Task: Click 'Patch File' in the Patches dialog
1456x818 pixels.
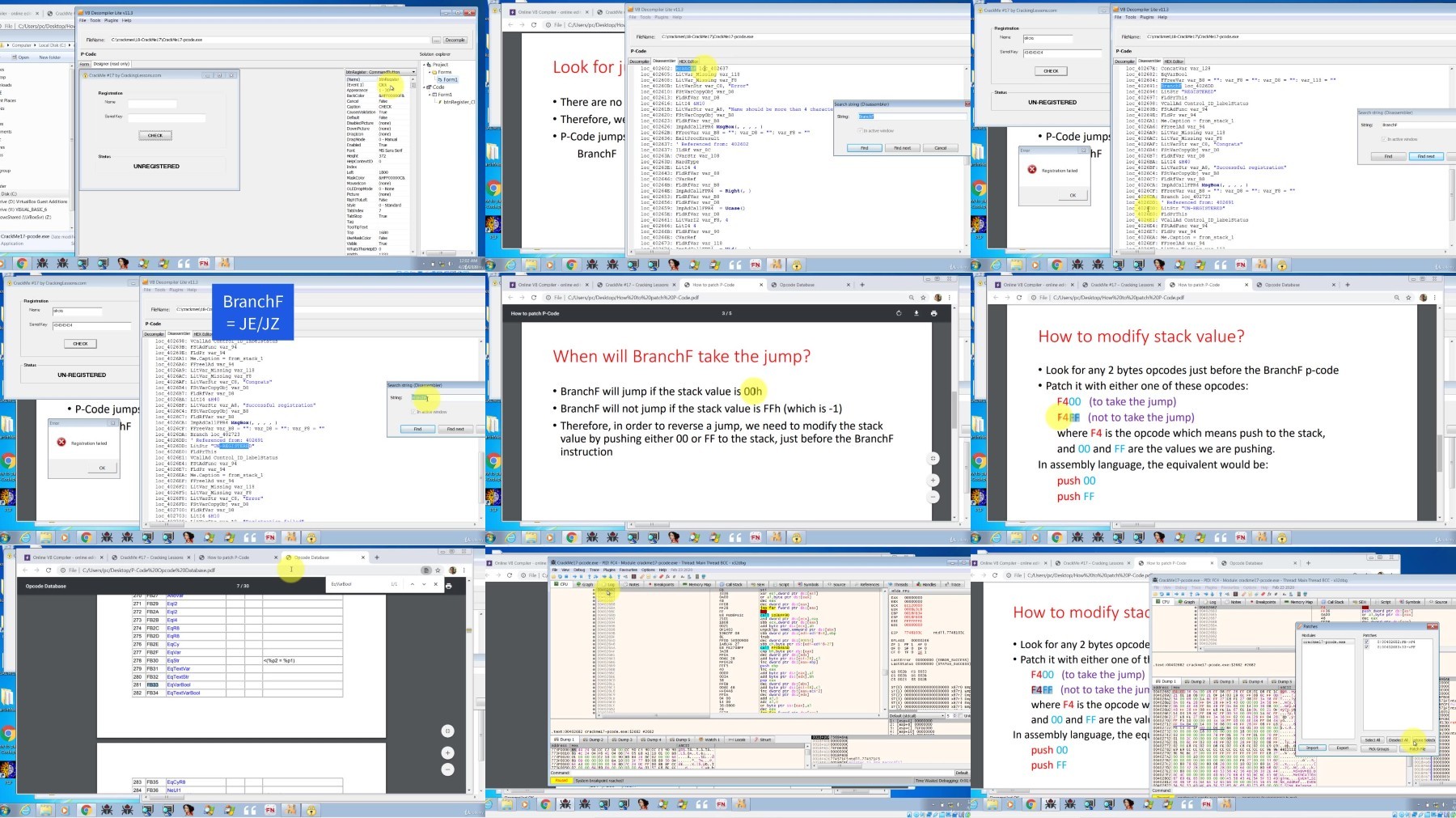Action: (x=1417, y=748)
